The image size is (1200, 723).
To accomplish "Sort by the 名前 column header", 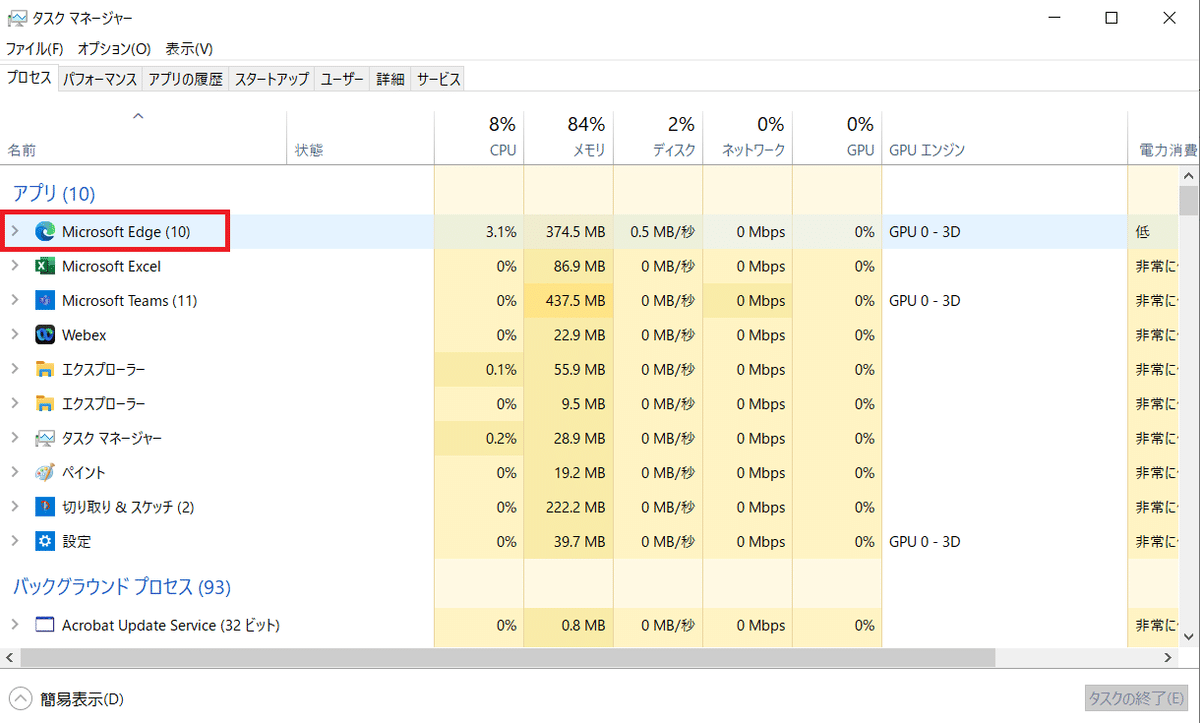I will pos(144,137).
